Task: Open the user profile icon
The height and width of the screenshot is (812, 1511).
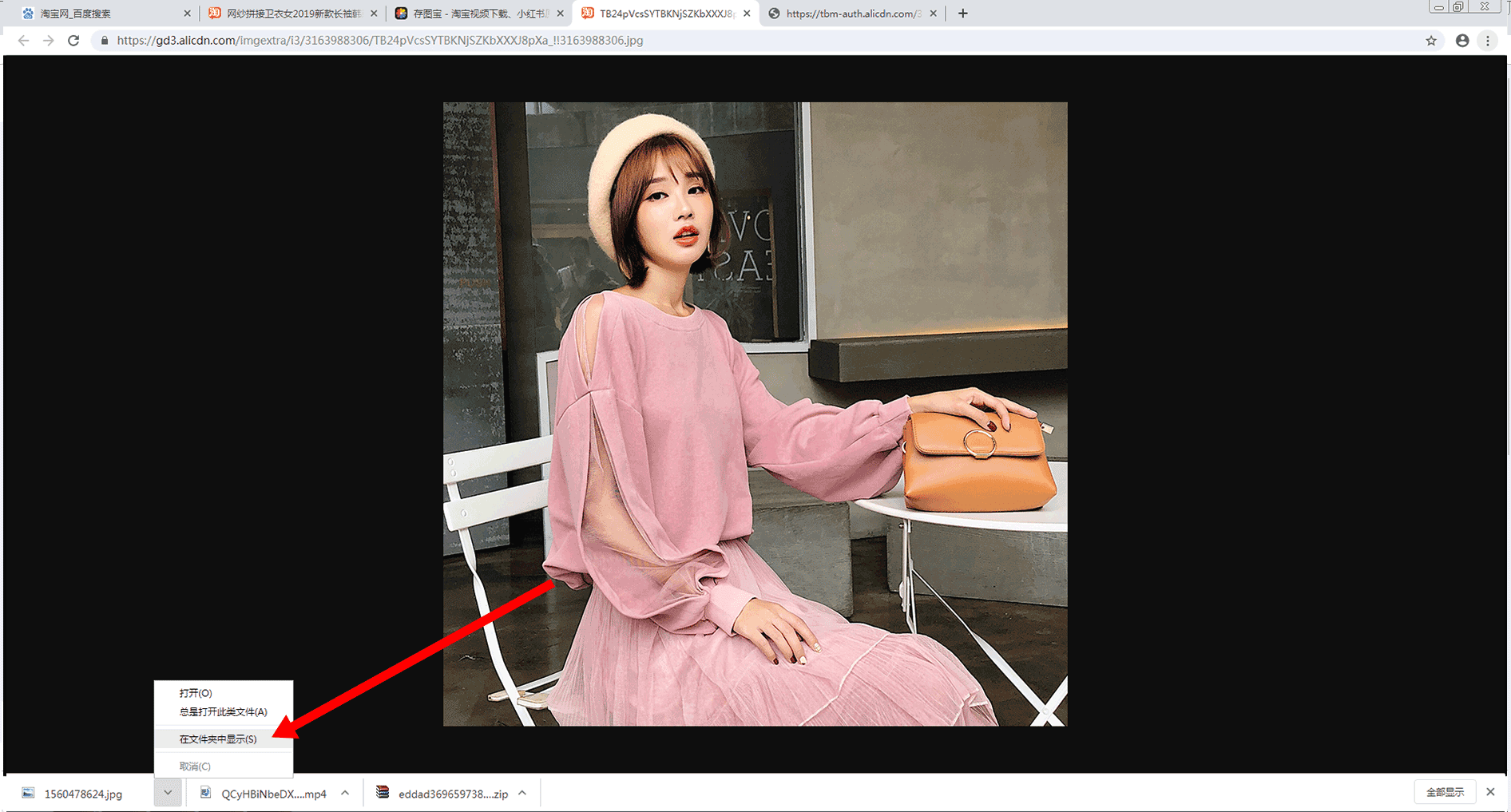Action: click(x=1461, y=41)
